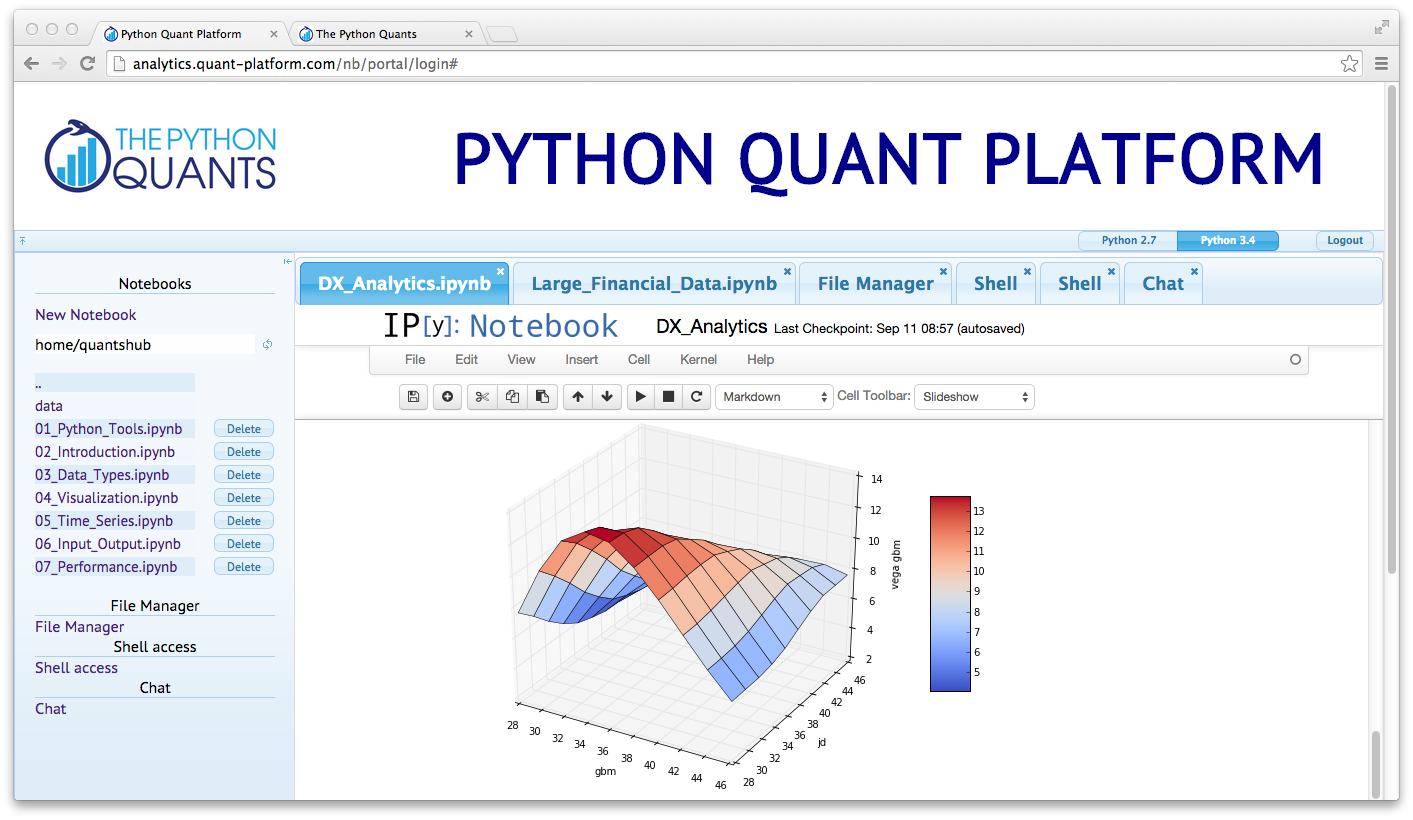
Task: Move the selected cell down
Action: 607,397
